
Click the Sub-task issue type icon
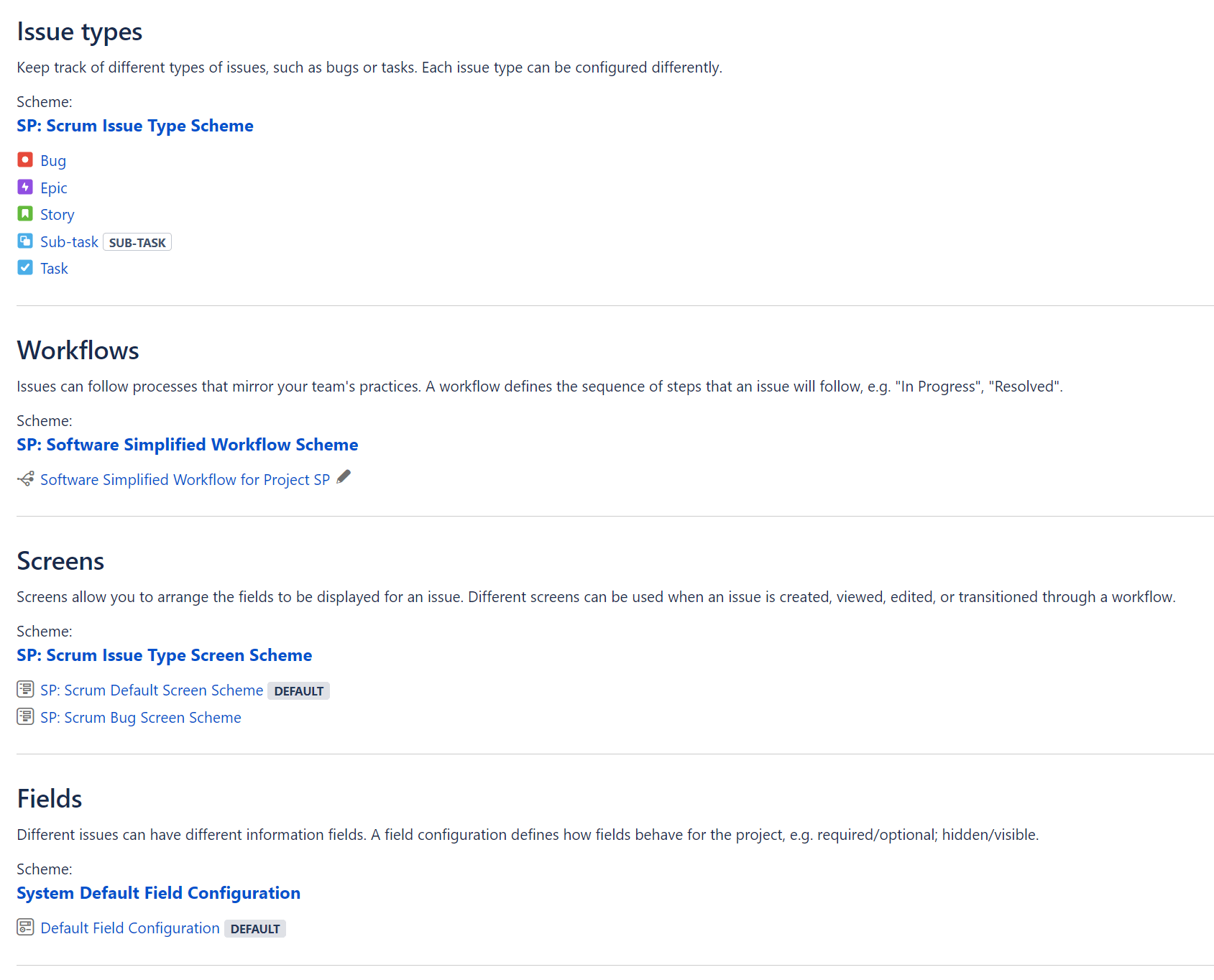(x=25, y=241)
